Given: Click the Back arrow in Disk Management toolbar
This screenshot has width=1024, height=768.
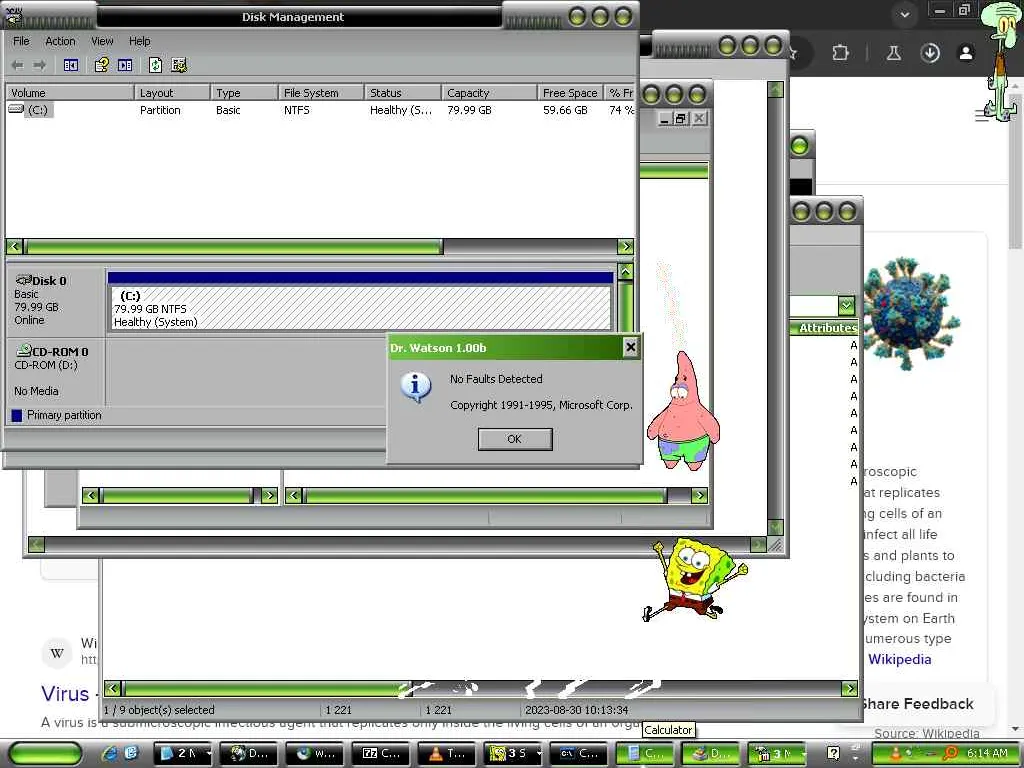Looking at the screenshot, I should tap(18, 65).
